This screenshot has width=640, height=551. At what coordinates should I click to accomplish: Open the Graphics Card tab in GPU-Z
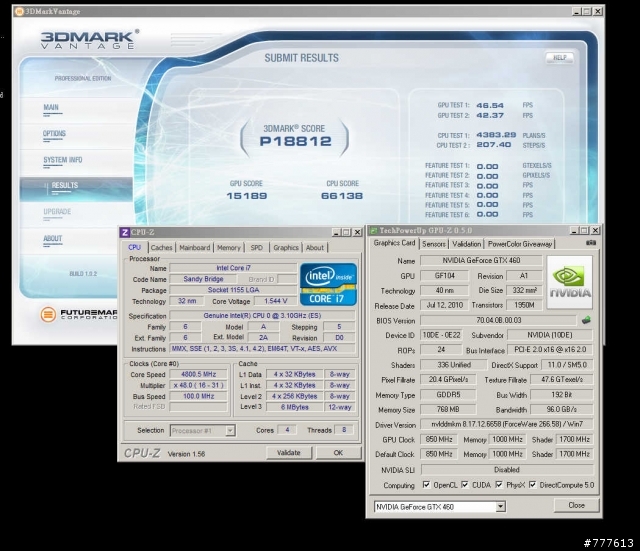pos(394,243)
